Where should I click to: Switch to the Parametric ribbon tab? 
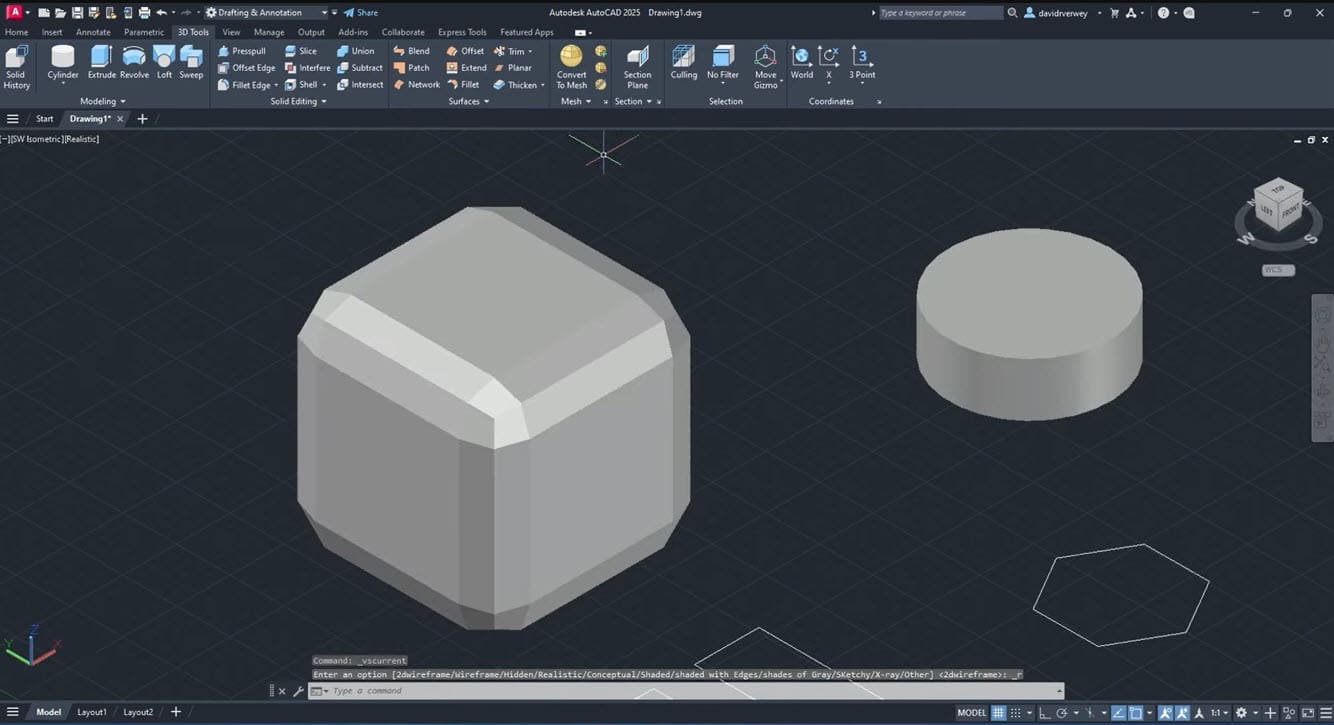tap(143, 31)
